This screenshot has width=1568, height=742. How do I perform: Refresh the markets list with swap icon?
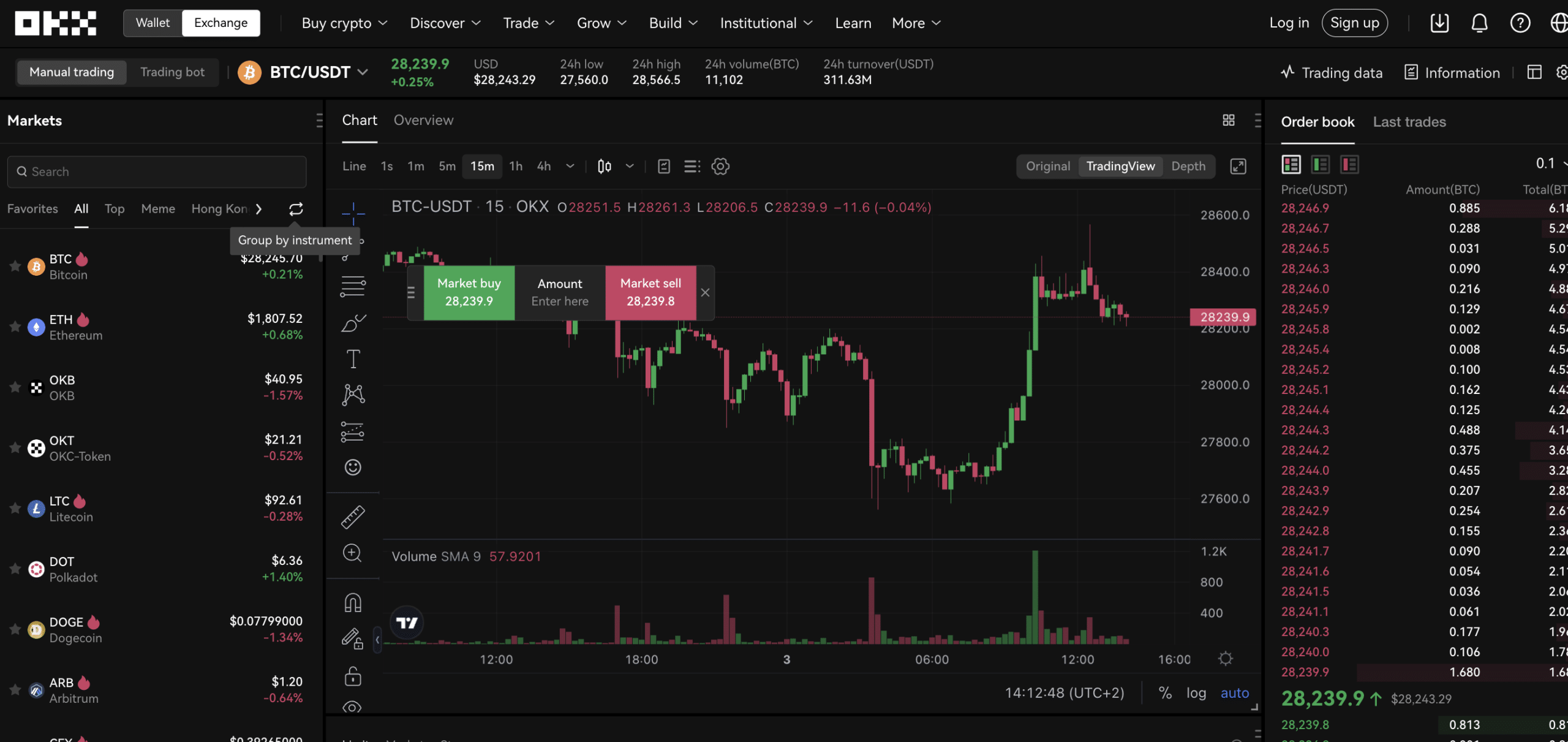click(x=296, y=210)
